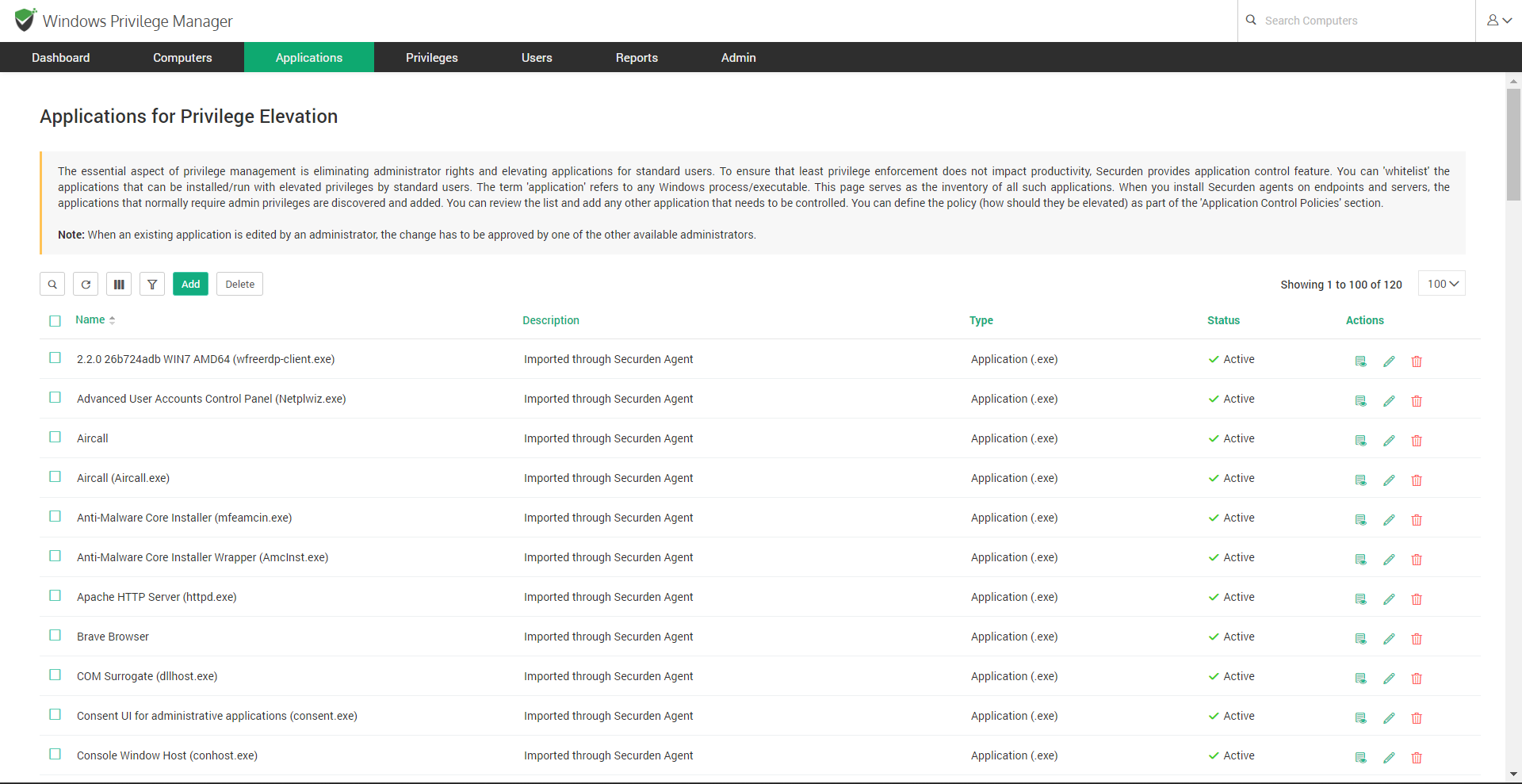Open the Search Computers magnifier icon

coord(1251,21)
